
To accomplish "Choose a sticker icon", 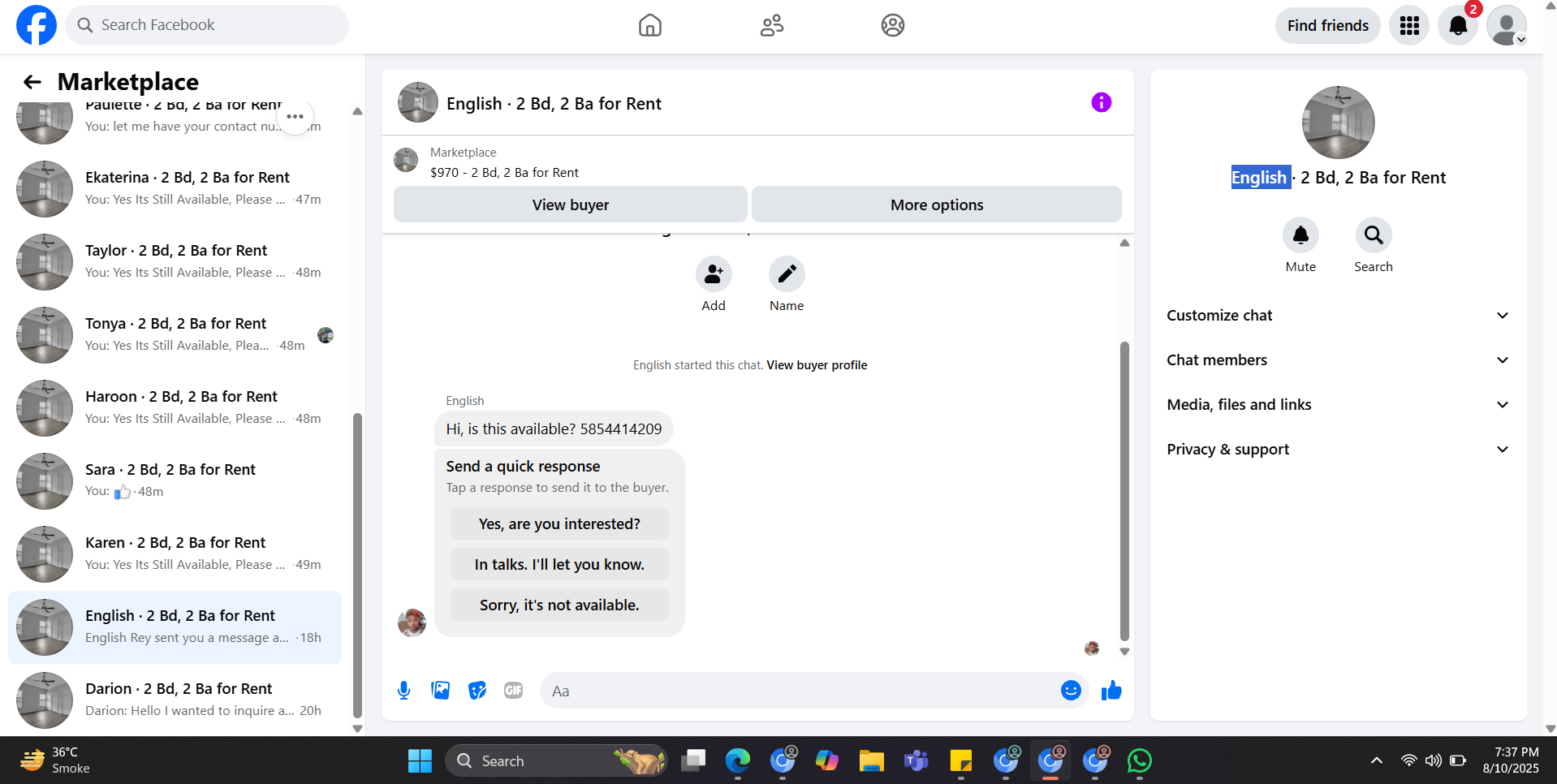I will click(x=477, y=691).
